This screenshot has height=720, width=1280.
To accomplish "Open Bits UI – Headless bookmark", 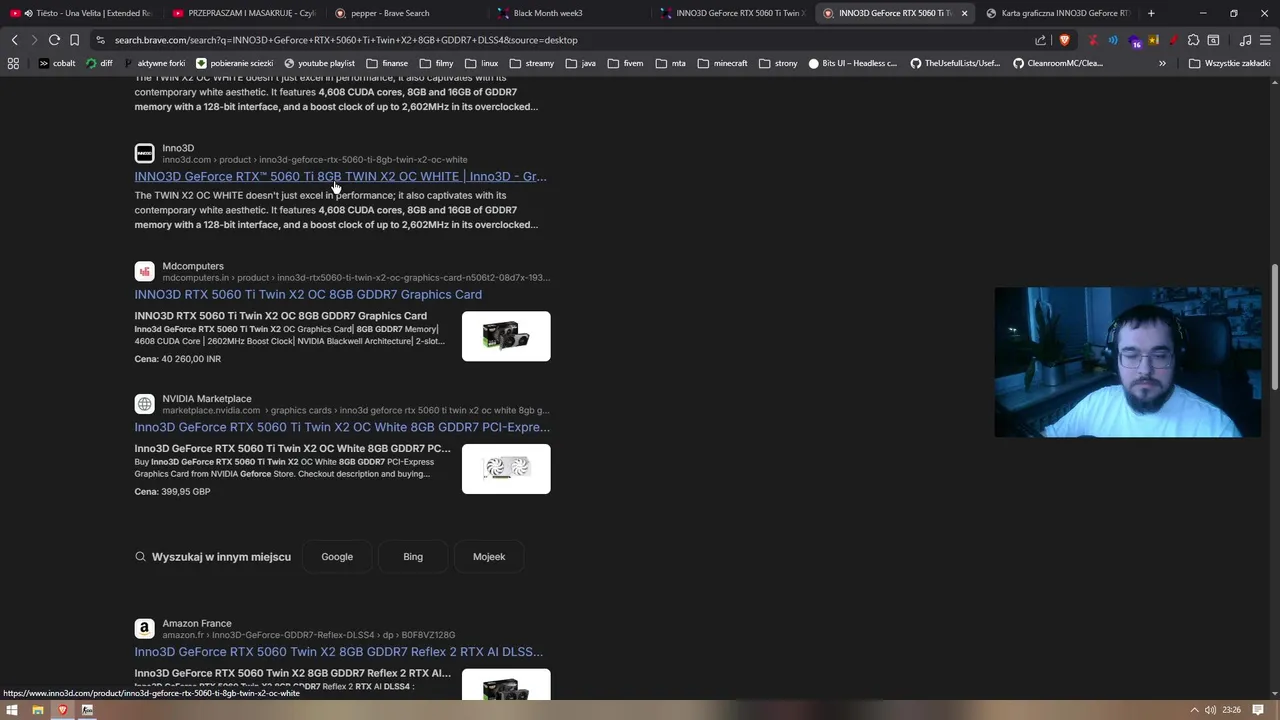I will [853, 63].
